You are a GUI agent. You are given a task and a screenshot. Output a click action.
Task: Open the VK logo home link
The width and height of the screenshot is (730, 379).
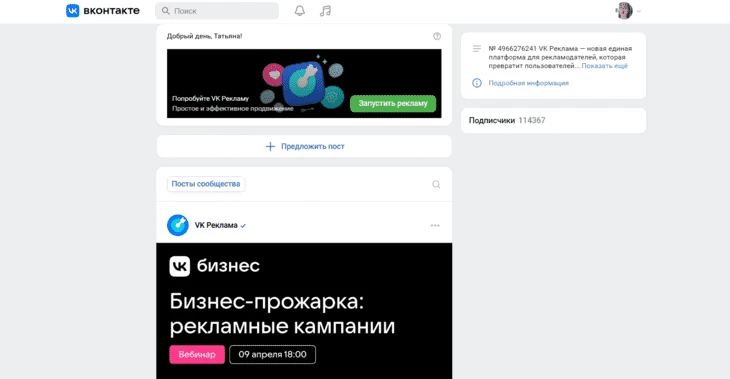coord(73,11)
